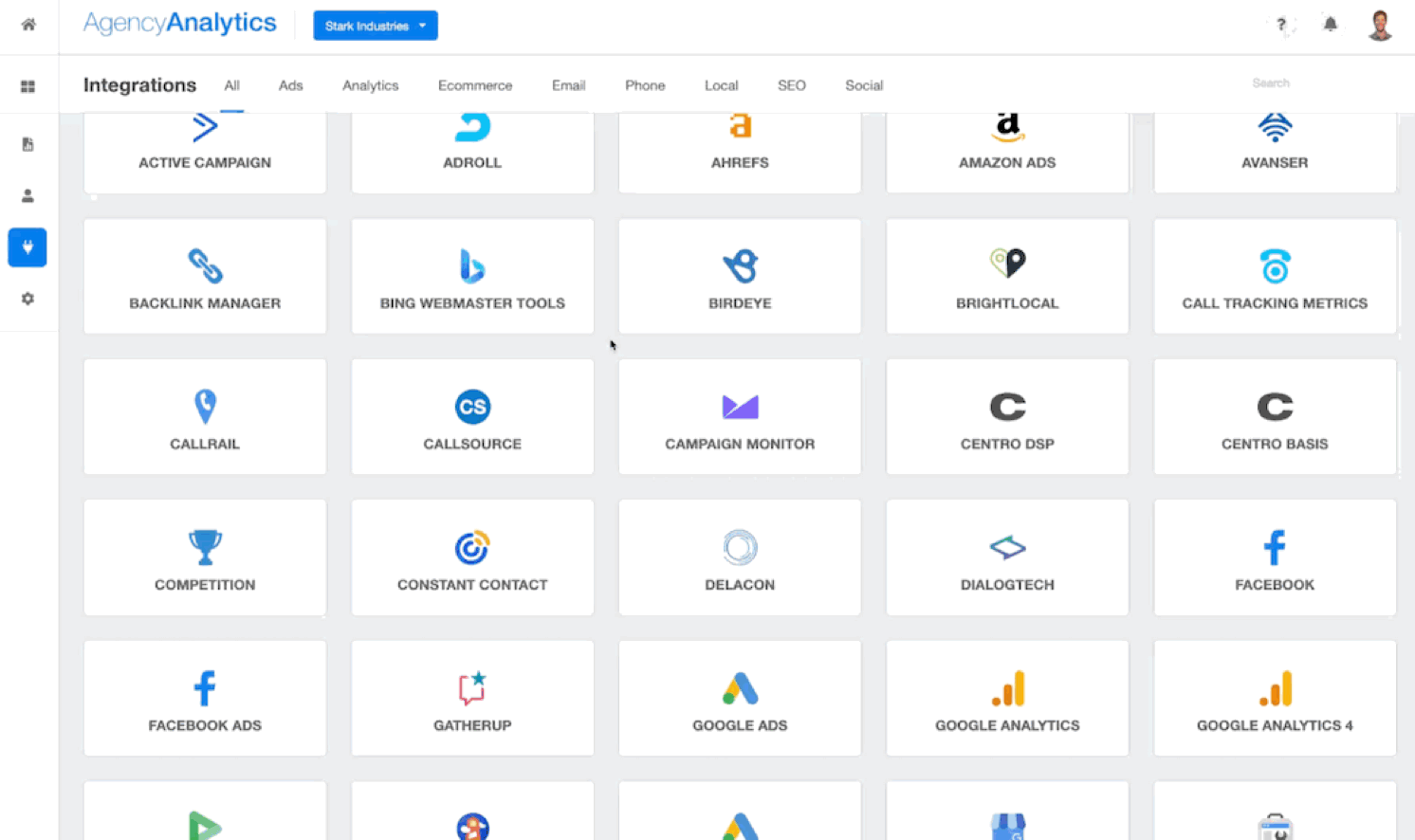Open the AgencyAnalytics logo link
Viewport: 1415px width, 840px height.
point(180,23)
